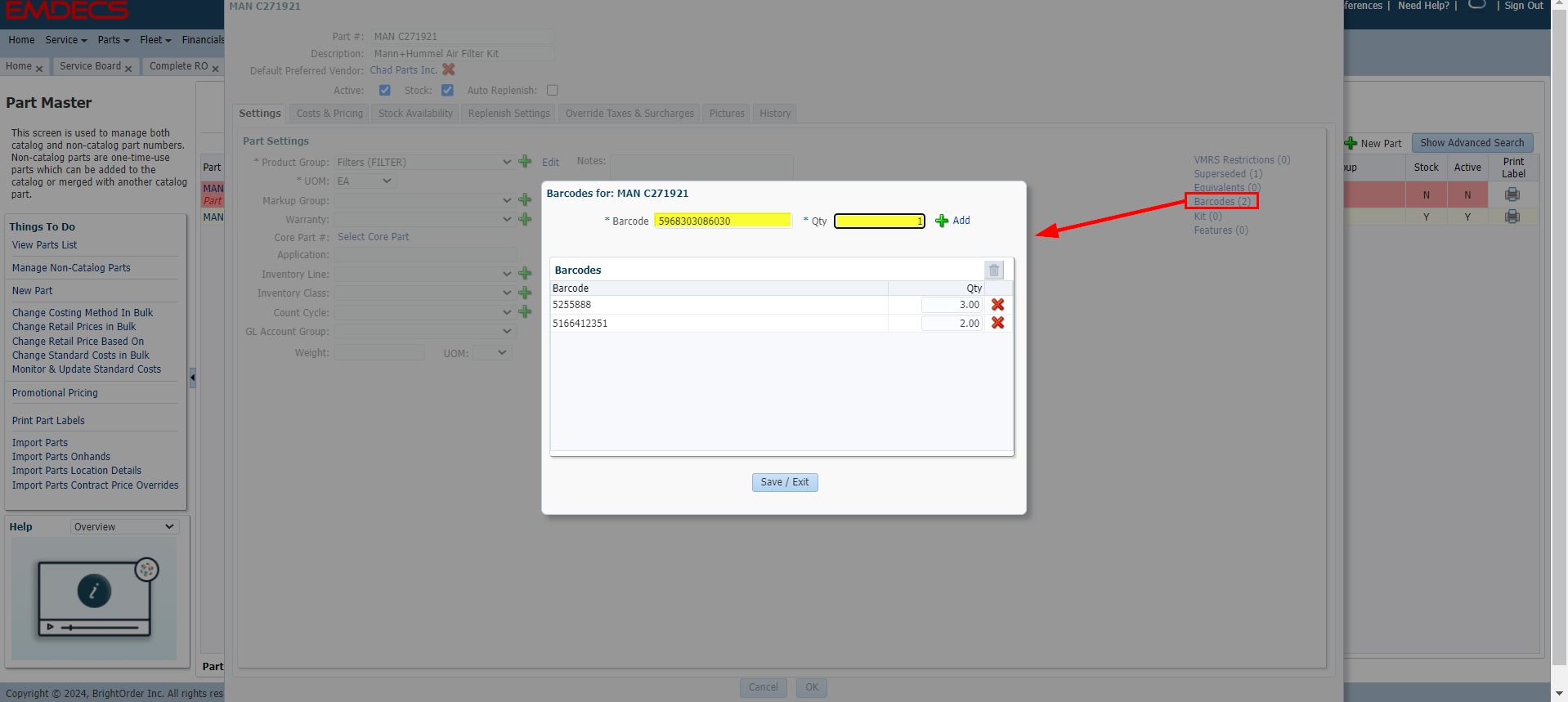Open the Markup Group dropdown
1568x702 pixels.
[423, 200]
